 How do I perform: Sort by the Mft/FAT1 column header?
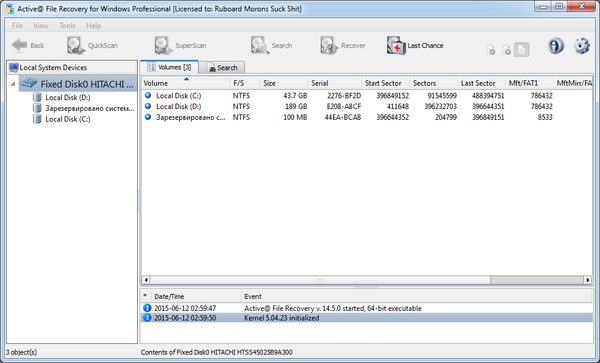529,83
